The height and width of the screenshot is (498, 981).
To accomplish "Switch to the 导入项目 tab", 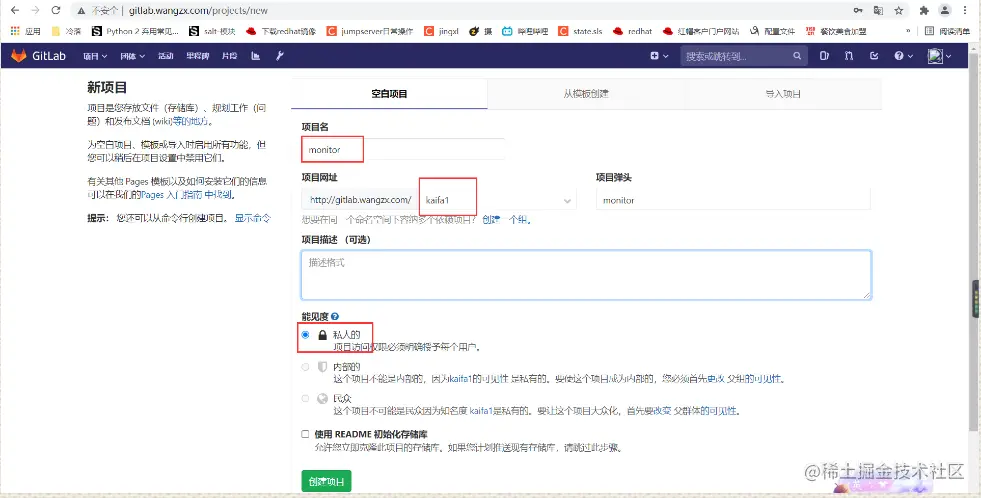I will (783, 94).
